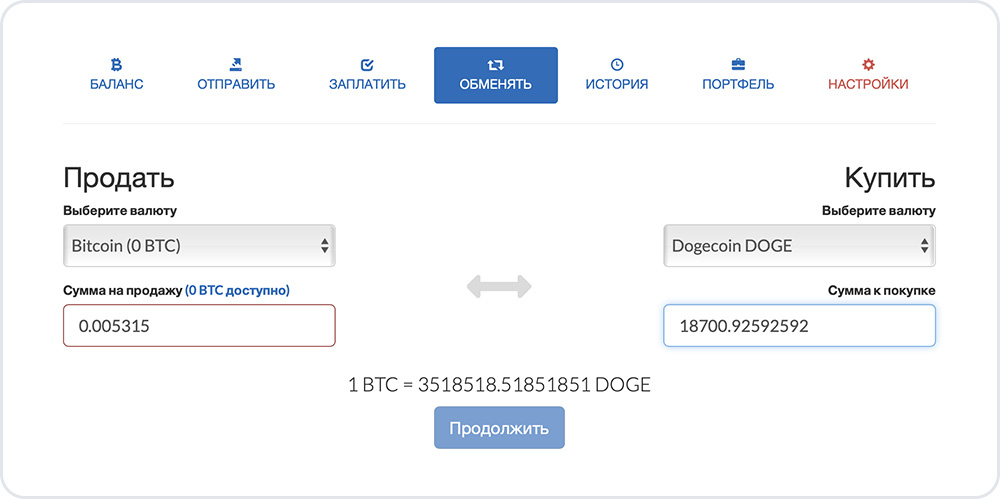Open the ИСТОРИЯ tab label

(x=616, y=84)
